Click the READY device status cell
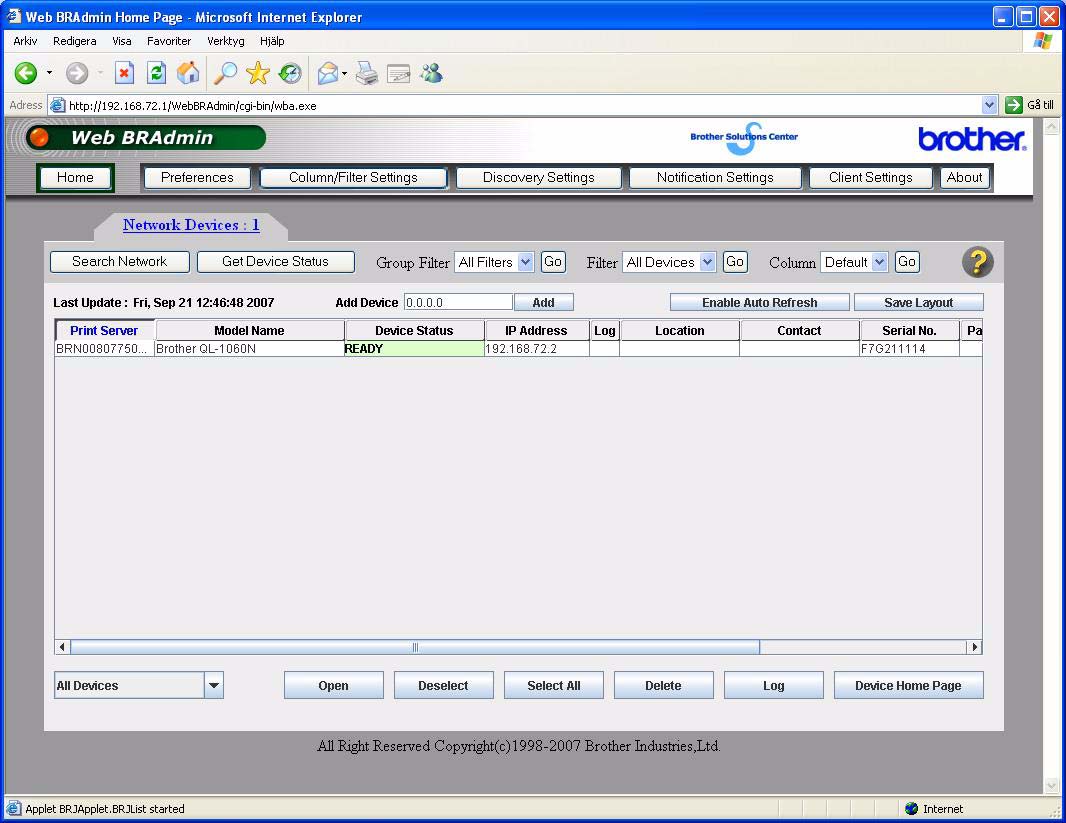Viewport: 1066px width, 823px height. click(415, 349)
